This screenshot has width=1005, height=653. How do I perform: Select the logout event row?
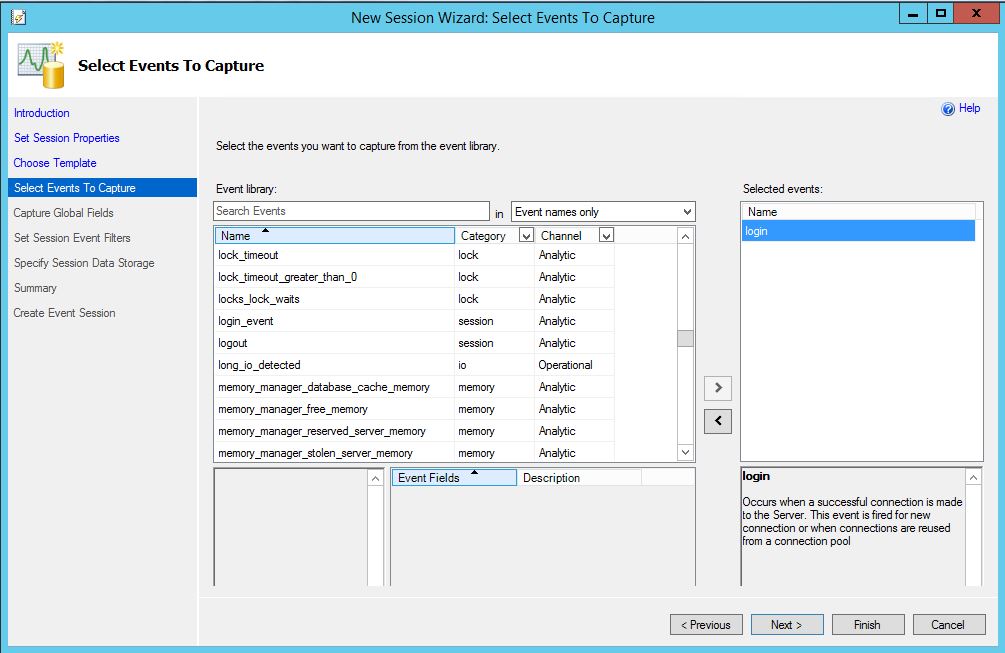coord(414,343)
